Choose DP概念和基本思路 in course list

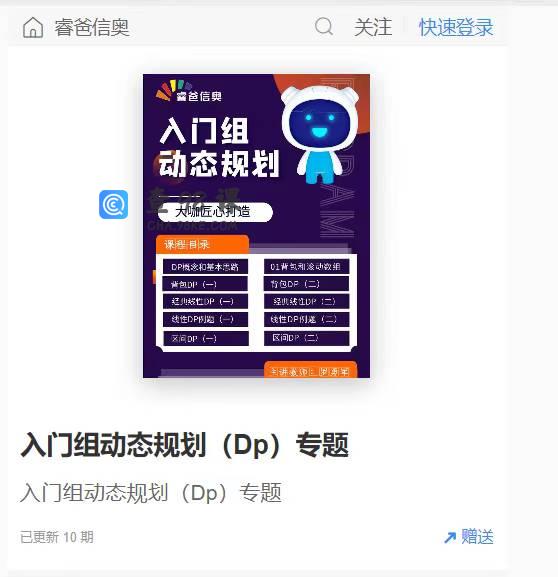(205, 267)
